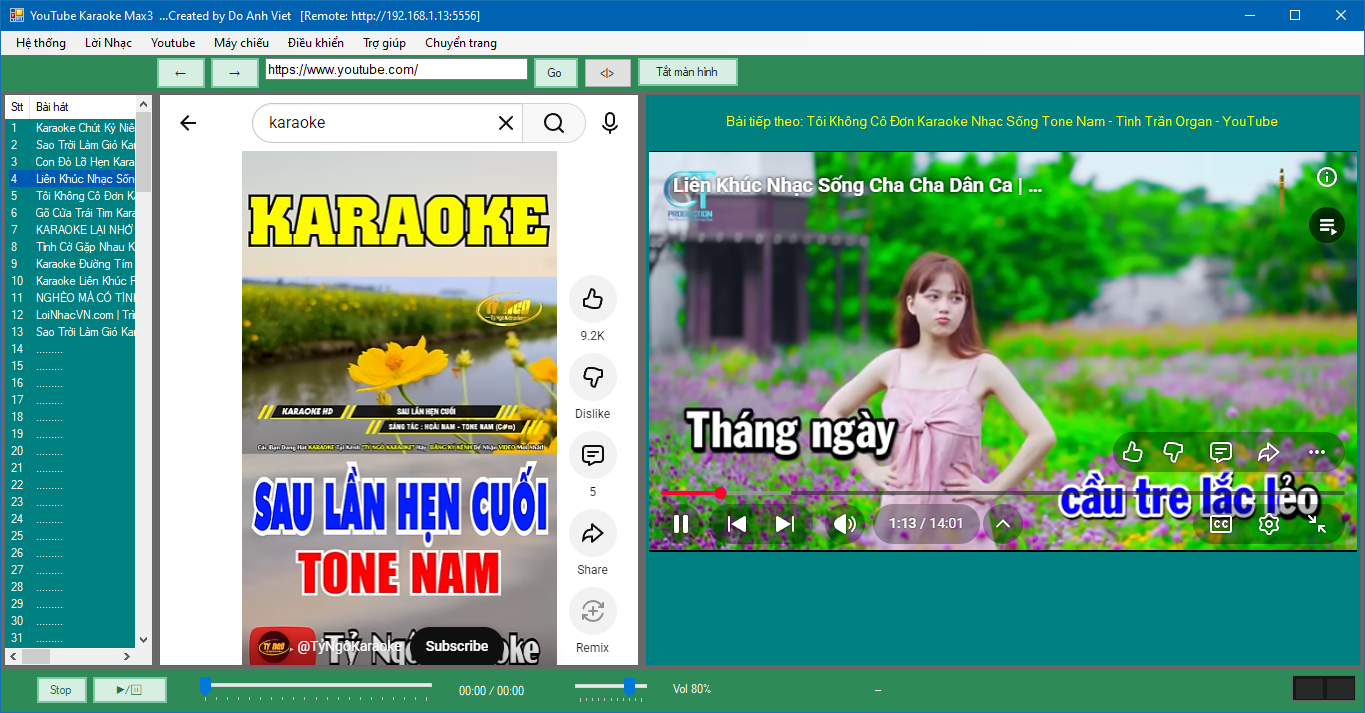Click the Shorts Share icon
Viewport: 1365px width, 713px height.
coord(593,533)
